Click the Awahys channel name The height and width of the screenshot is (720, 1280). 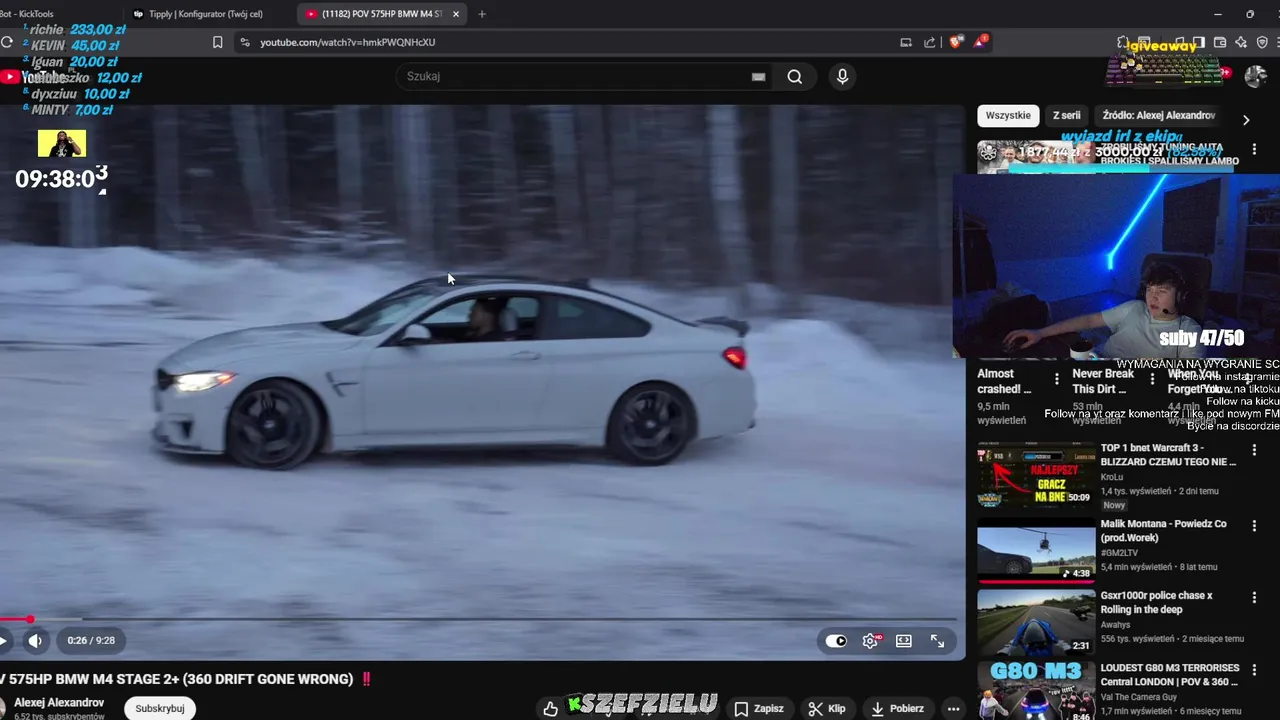pos(1116,625)
